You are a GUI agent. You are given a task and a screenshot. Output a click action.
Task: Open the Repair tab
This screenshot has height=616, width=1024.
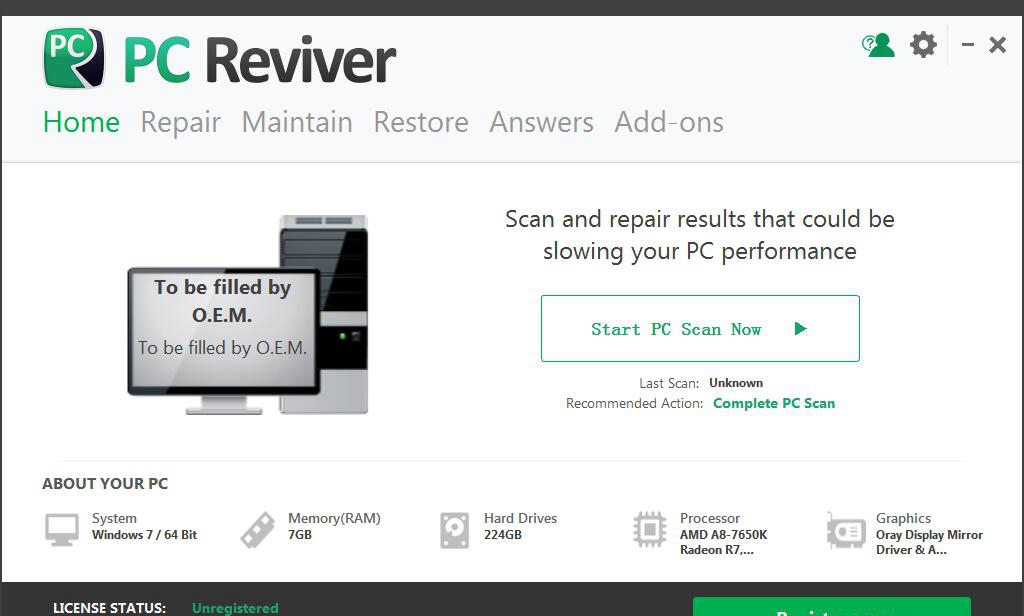[x=181, y=123]
